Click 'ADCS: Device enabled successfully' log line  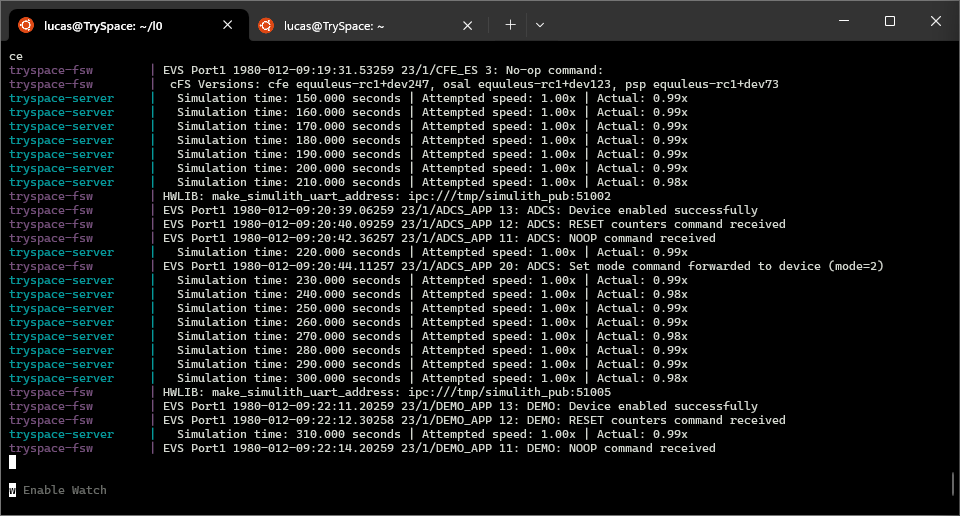click(460, 210)
